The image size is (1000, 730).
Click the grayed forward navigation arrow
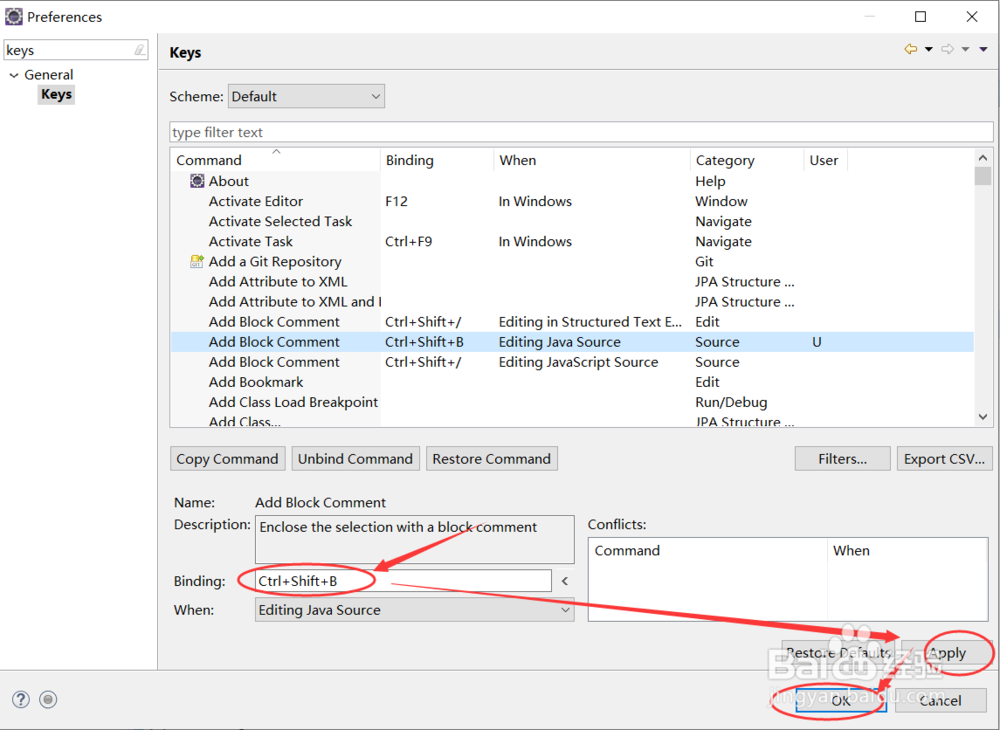tap(947, 49)
